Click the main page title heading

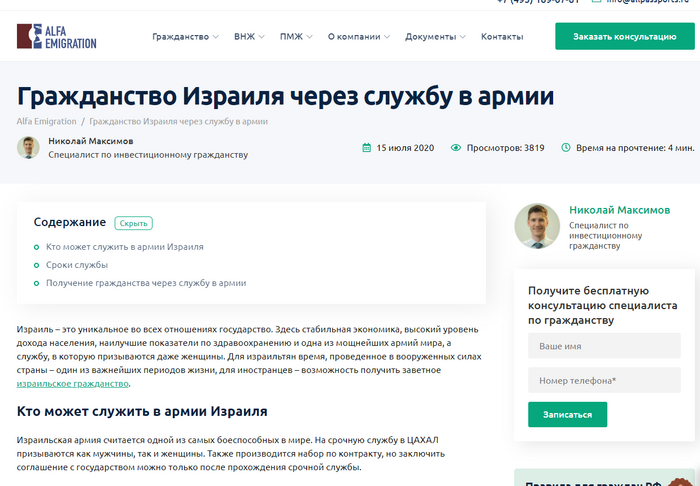(x=285, y=96)
